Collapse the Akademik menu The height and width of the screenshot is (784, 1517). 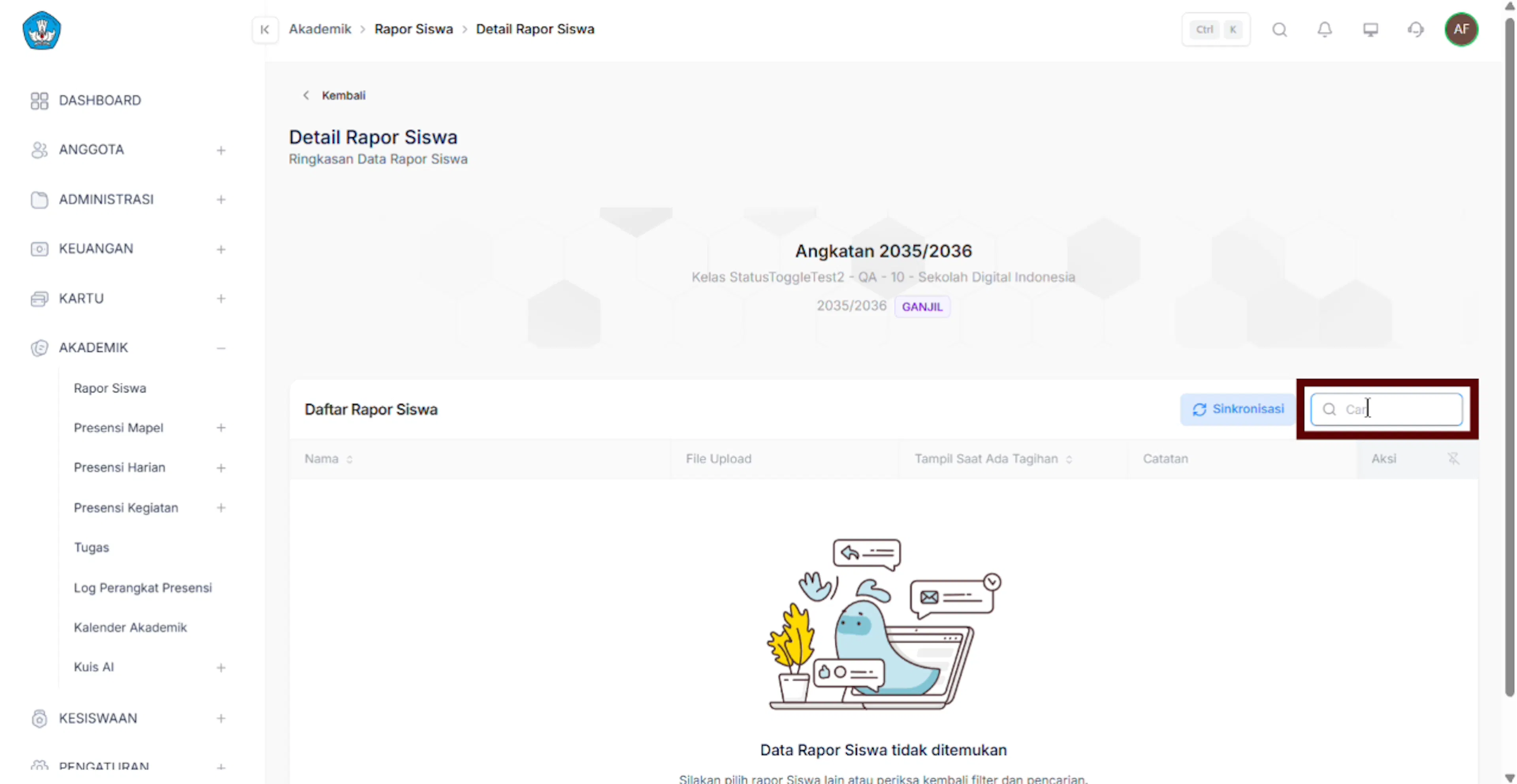[221, 348]
